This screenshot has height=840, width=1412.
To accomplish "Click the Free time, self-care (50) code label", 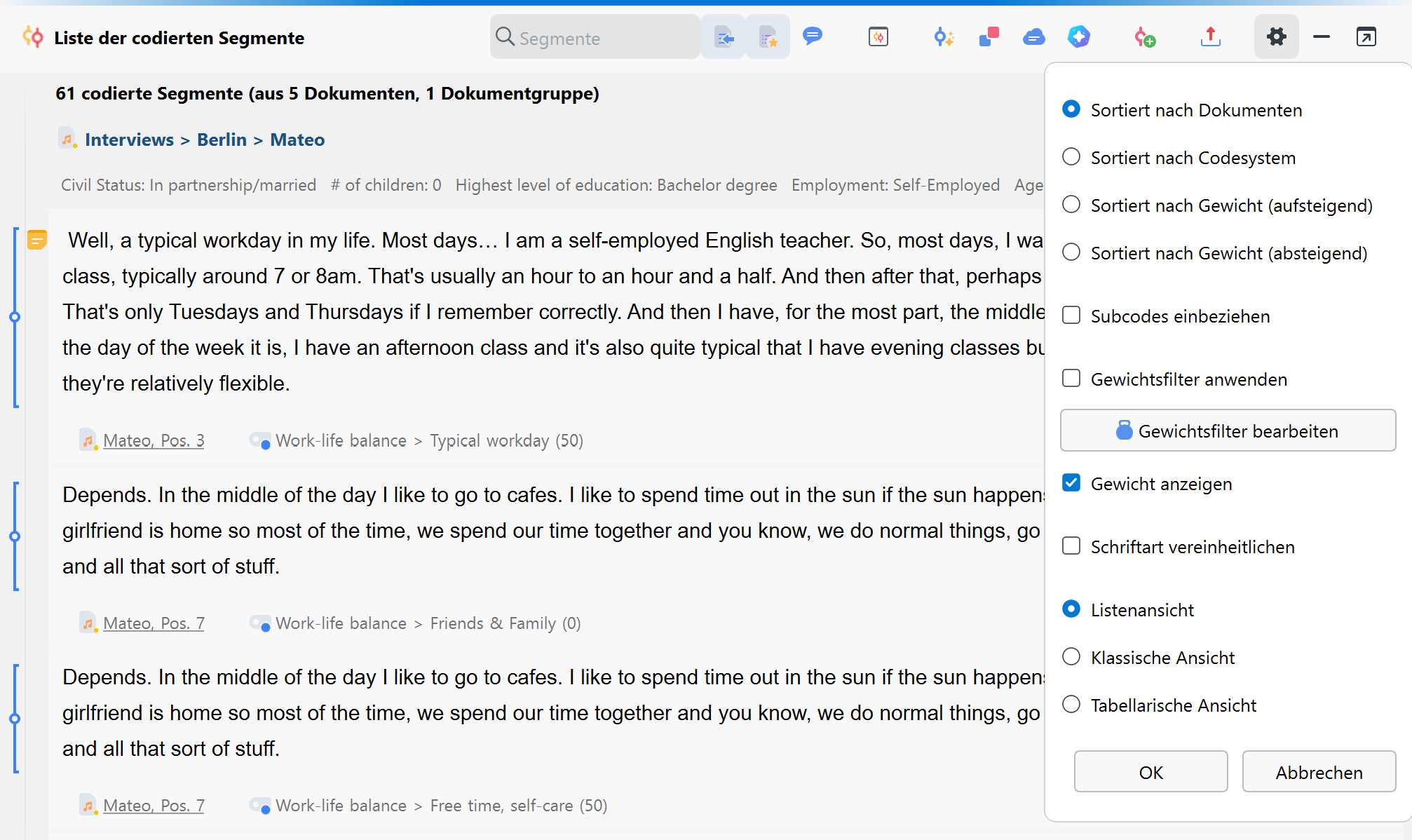I will (x=519, y=806).
